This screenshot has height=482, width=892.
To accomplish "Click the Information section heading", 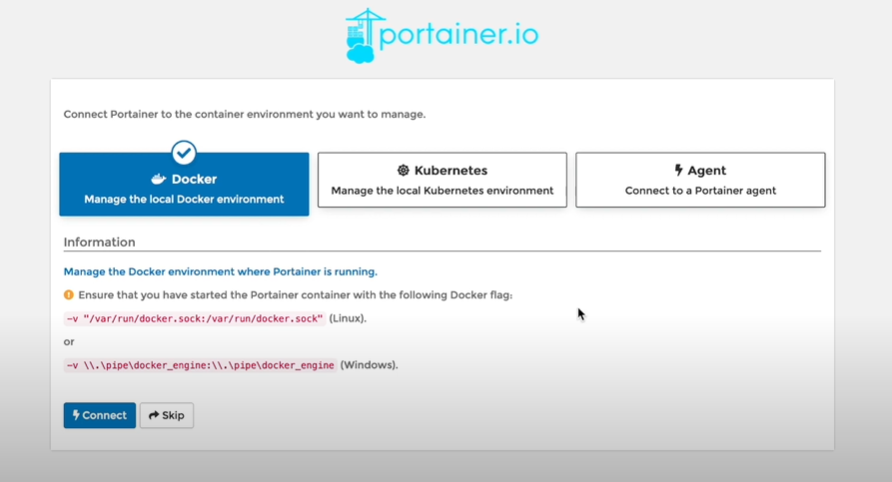I will coord(100,242).
